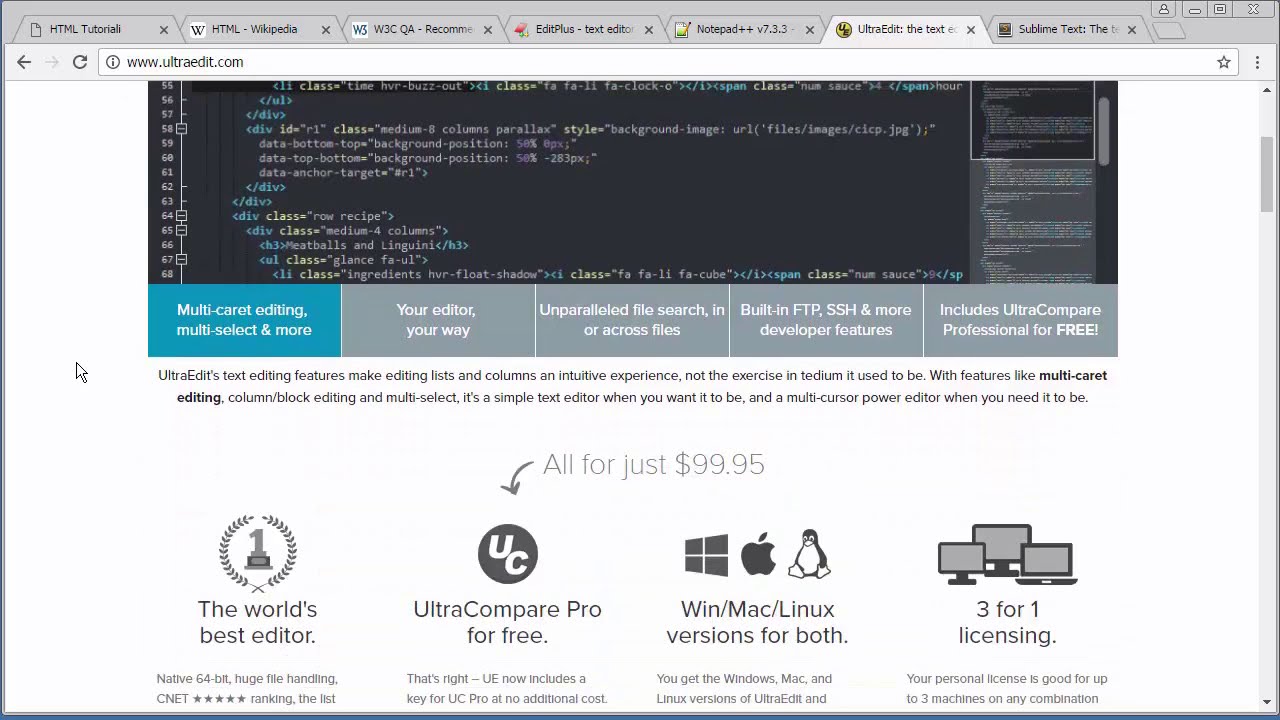Bookmark this page with the star icon
Viewport: 1280px width, 720px height.
point(1223,62)
